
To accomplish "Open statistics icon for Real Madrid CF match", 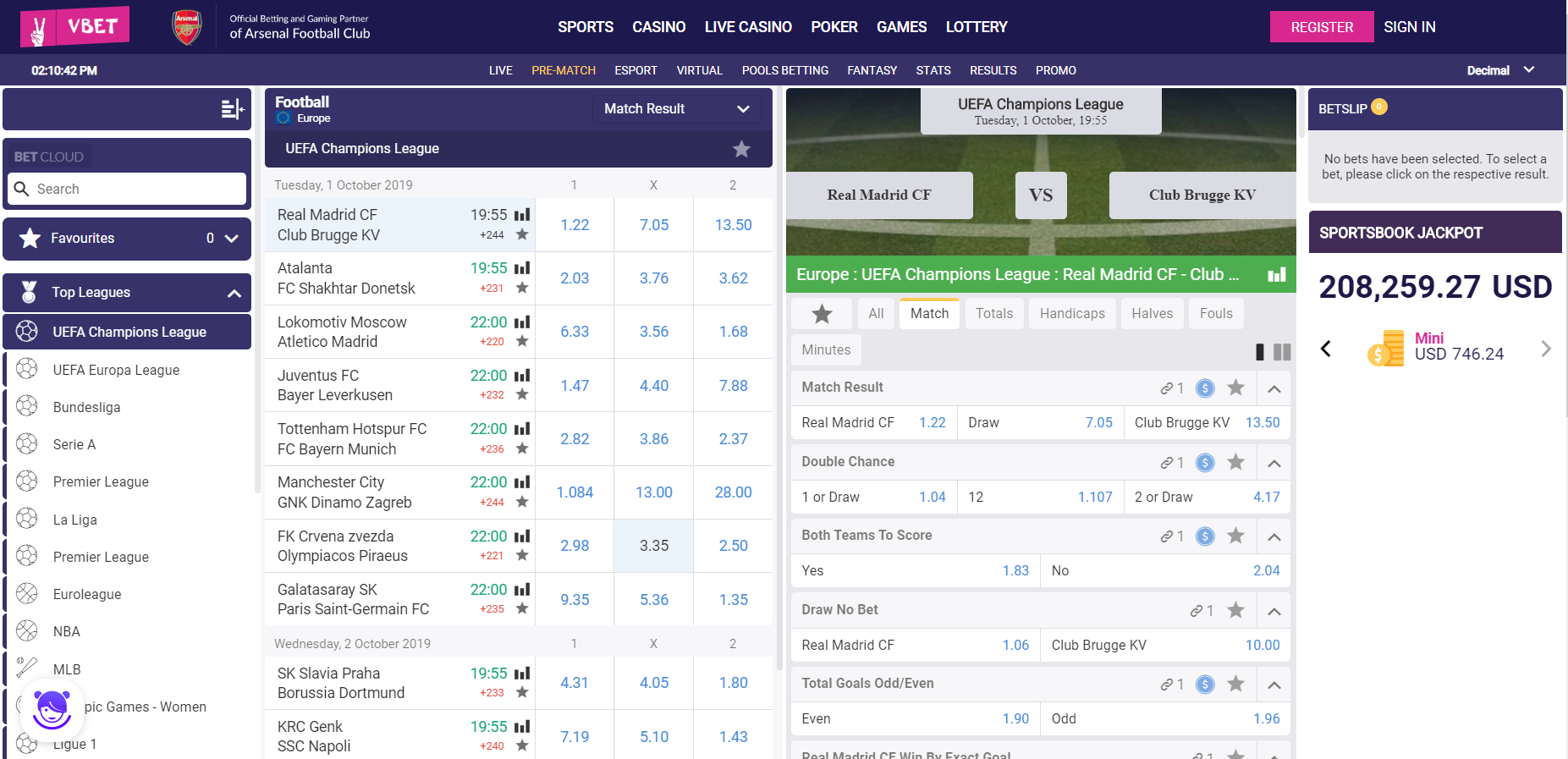I will (522, 215).
